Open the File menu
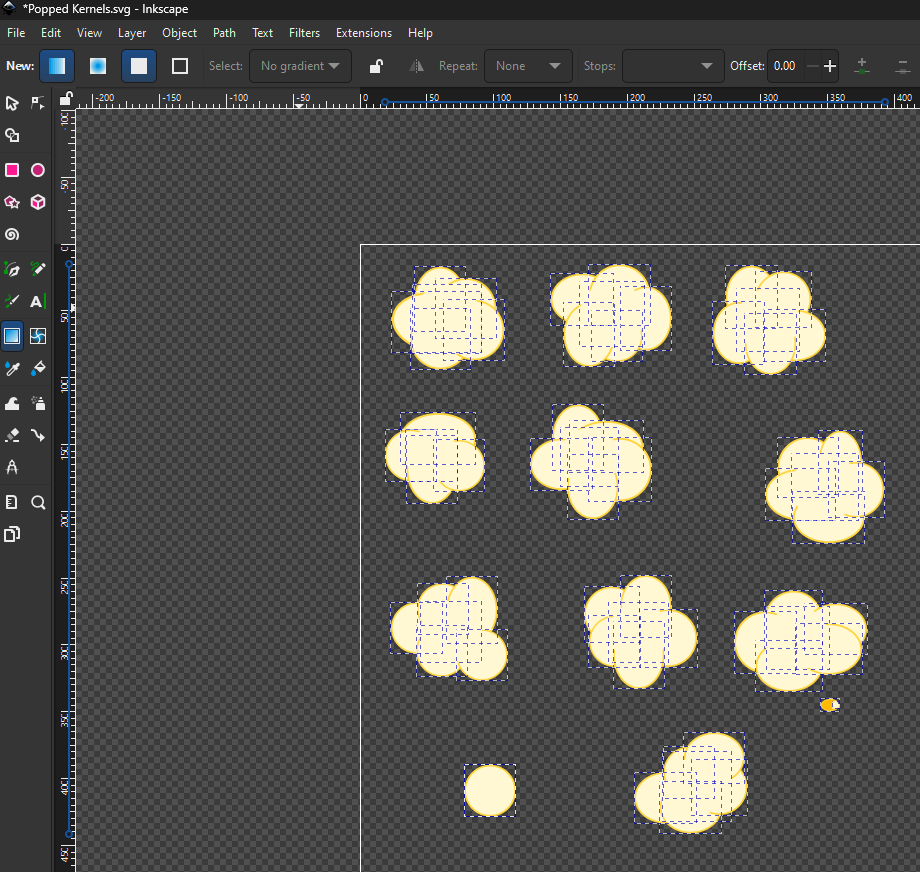The image size is (920, 872). click(x=16, y=33)
